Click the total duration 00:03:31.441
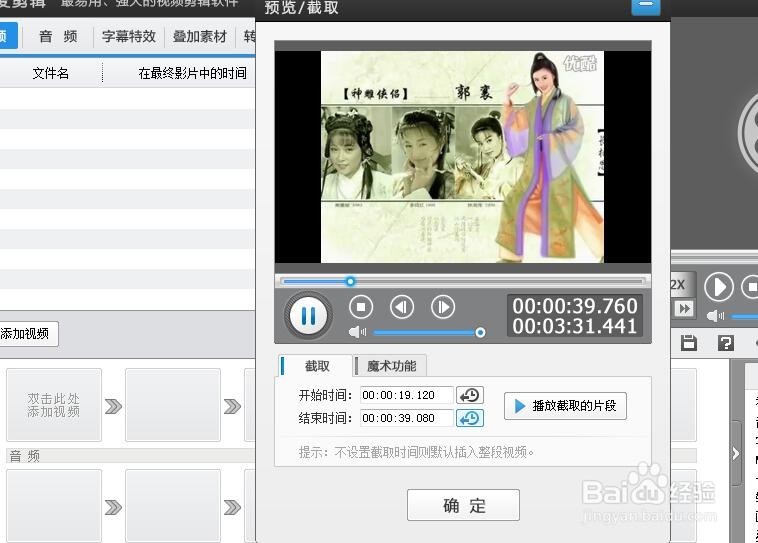 coord(575,326)
